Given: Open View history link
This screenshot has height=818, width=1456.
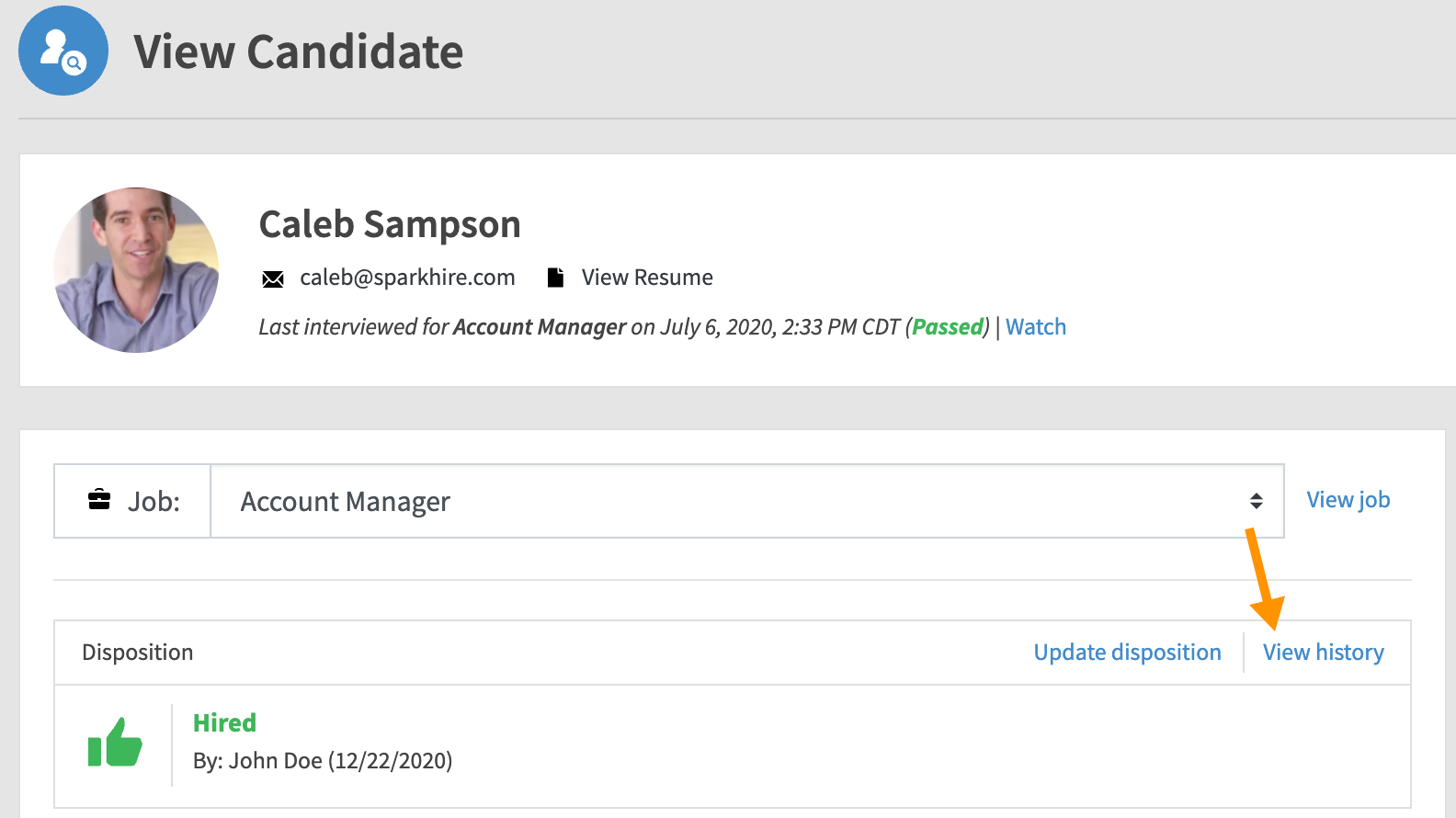Looking at the screenshot, I should click(1323, 653).
